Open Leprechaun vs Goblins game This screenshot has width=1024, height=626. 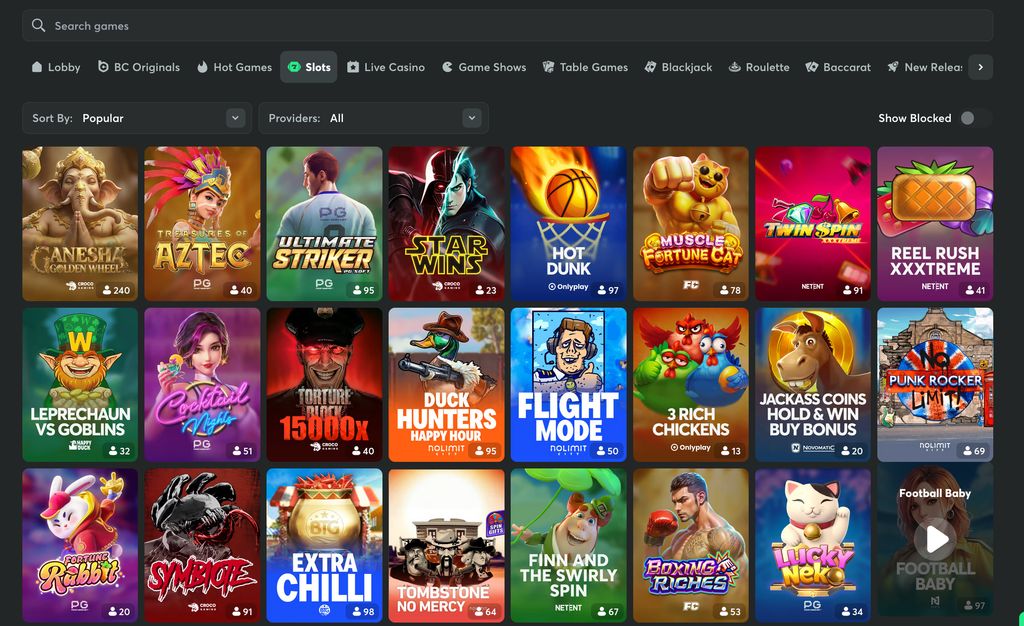[80, 385]
